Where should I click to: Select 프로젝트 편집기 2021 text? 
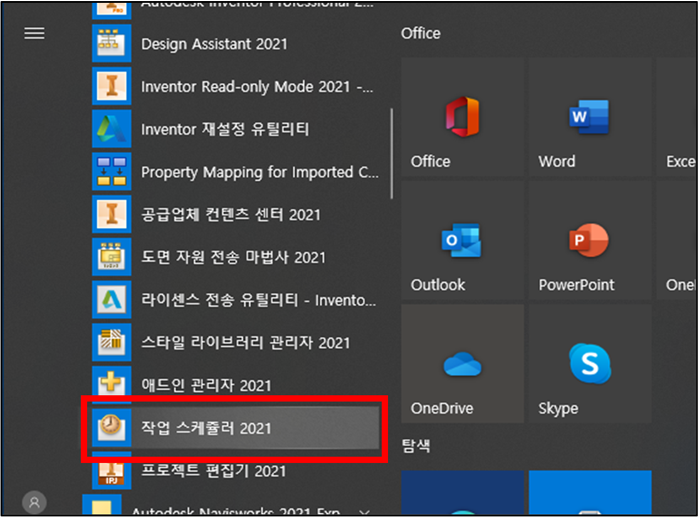pos(214,471)
